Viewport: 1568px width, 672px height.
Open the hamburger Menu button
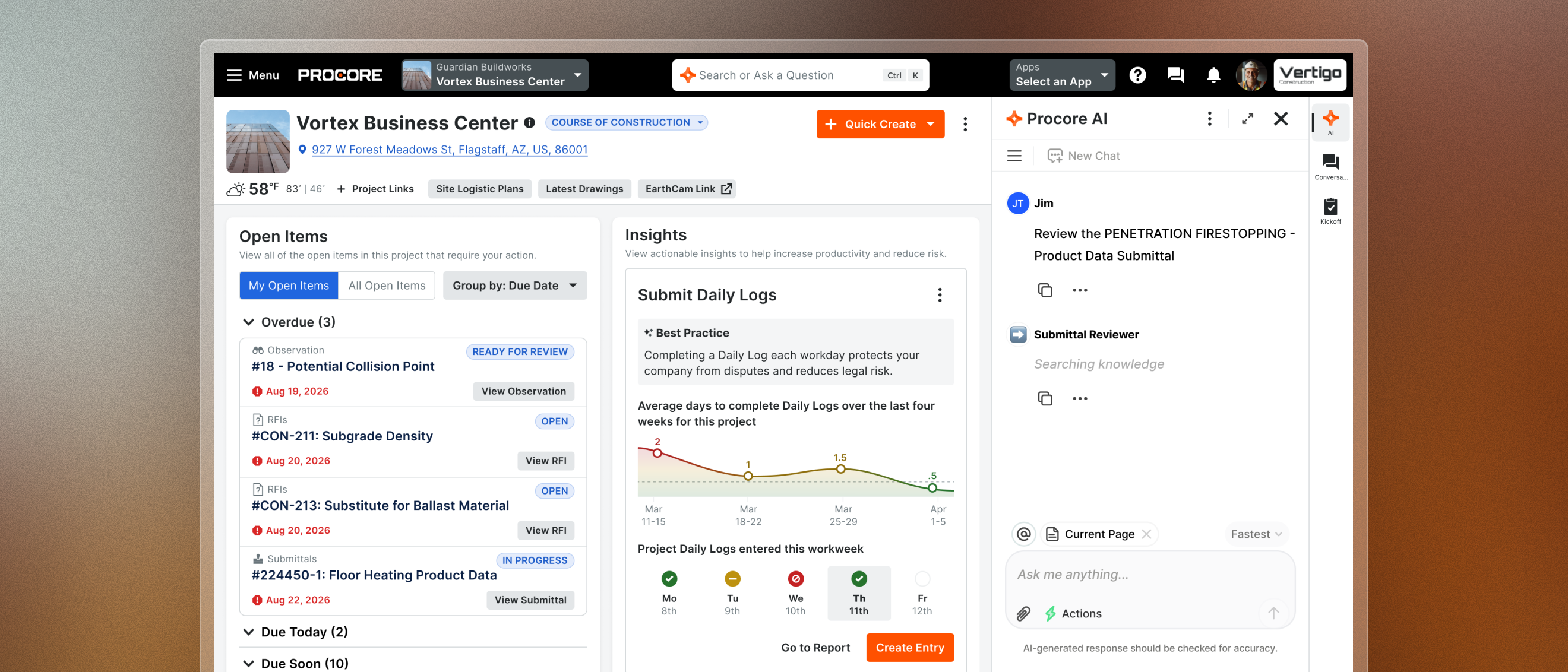click(252, 75)
